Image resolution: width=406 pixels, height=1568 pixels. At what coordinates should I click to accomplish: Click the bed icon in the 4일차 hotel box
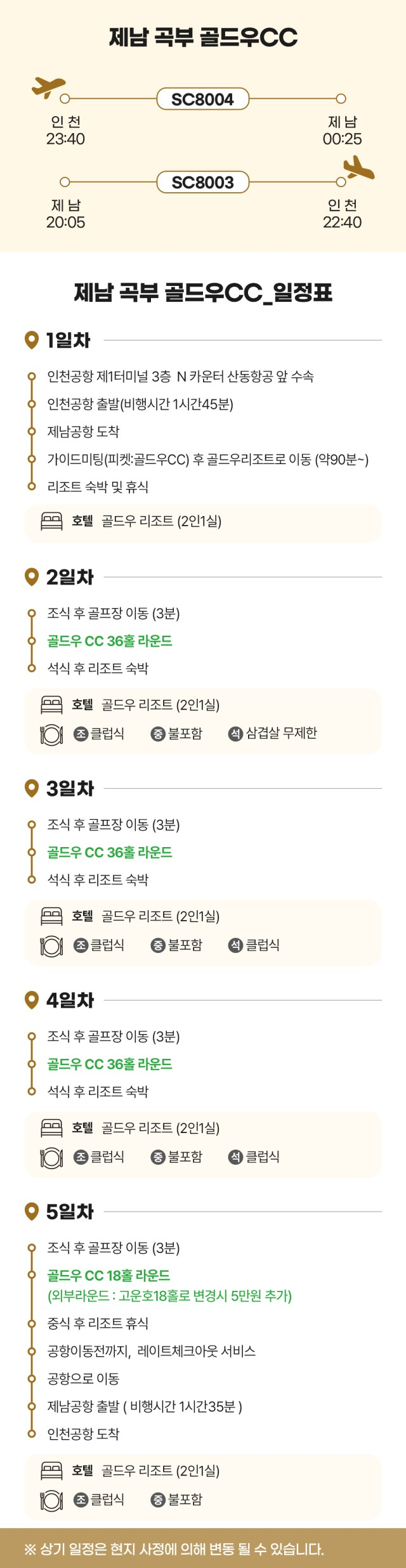point(51,1128)
